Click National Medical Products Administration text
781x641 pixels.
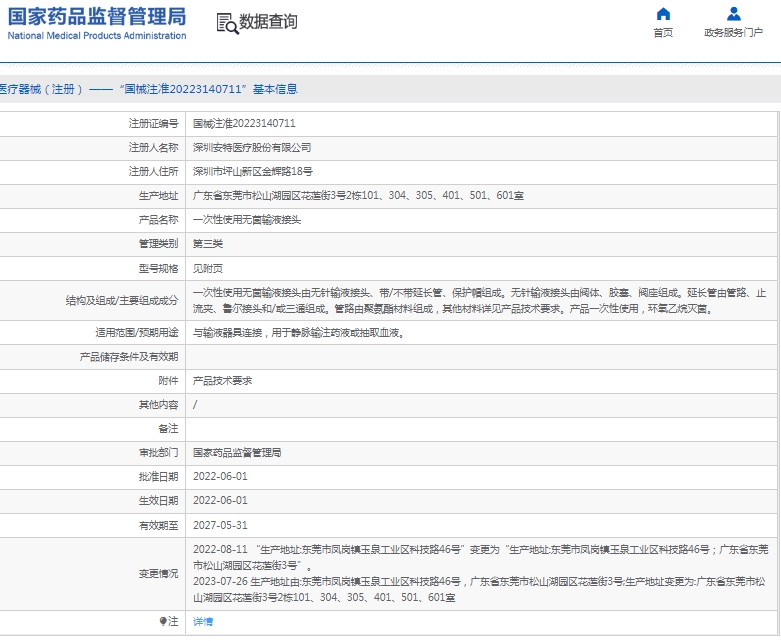97,36
